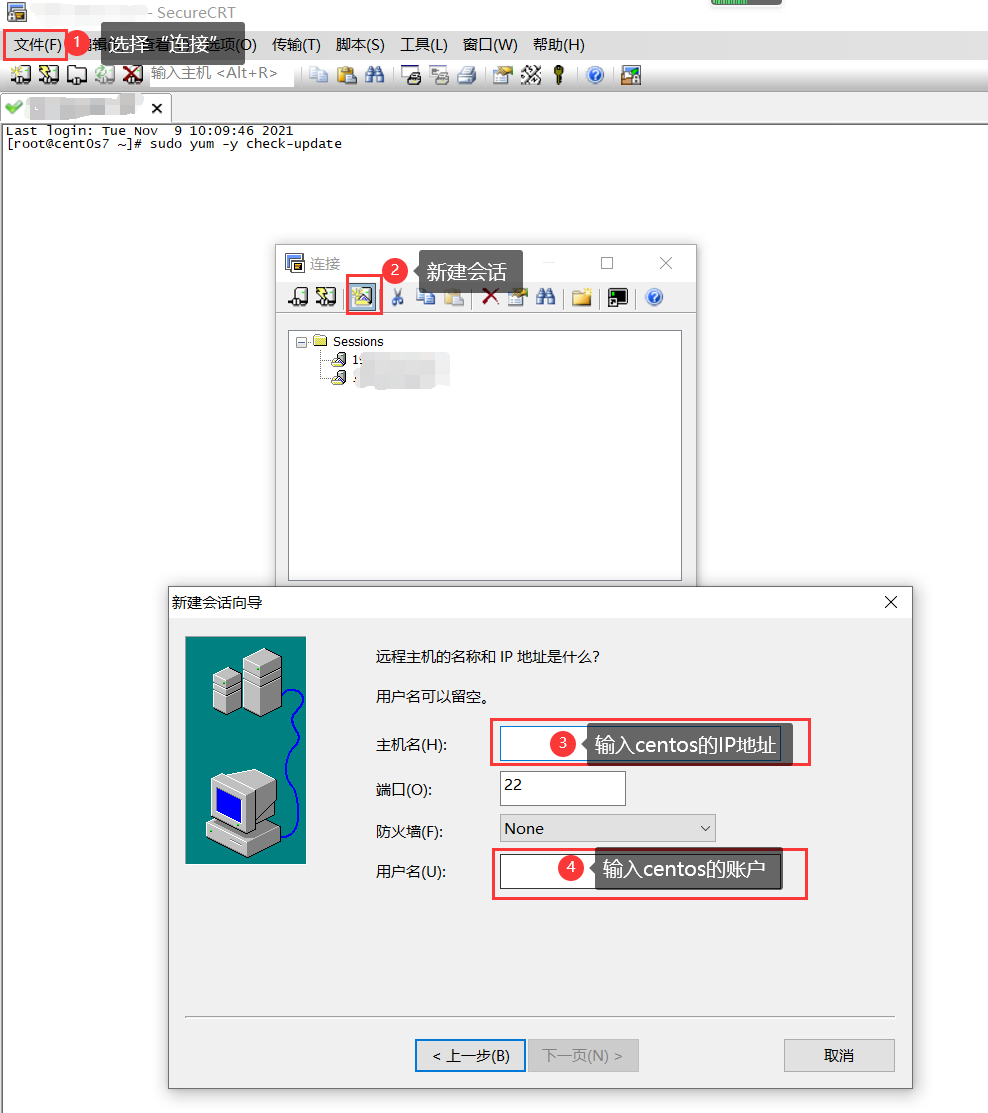Viewport: 988px width, 1113px height.
Task: Click the Public Key icon in toolbar
Action: coord(559,75)
